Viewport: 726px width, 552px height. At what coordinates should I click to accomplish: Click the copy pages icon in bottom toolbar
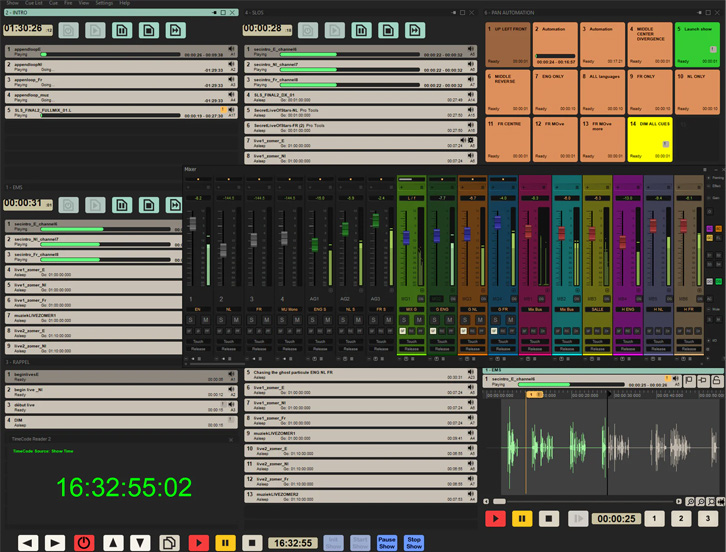[x=169, y=542]
